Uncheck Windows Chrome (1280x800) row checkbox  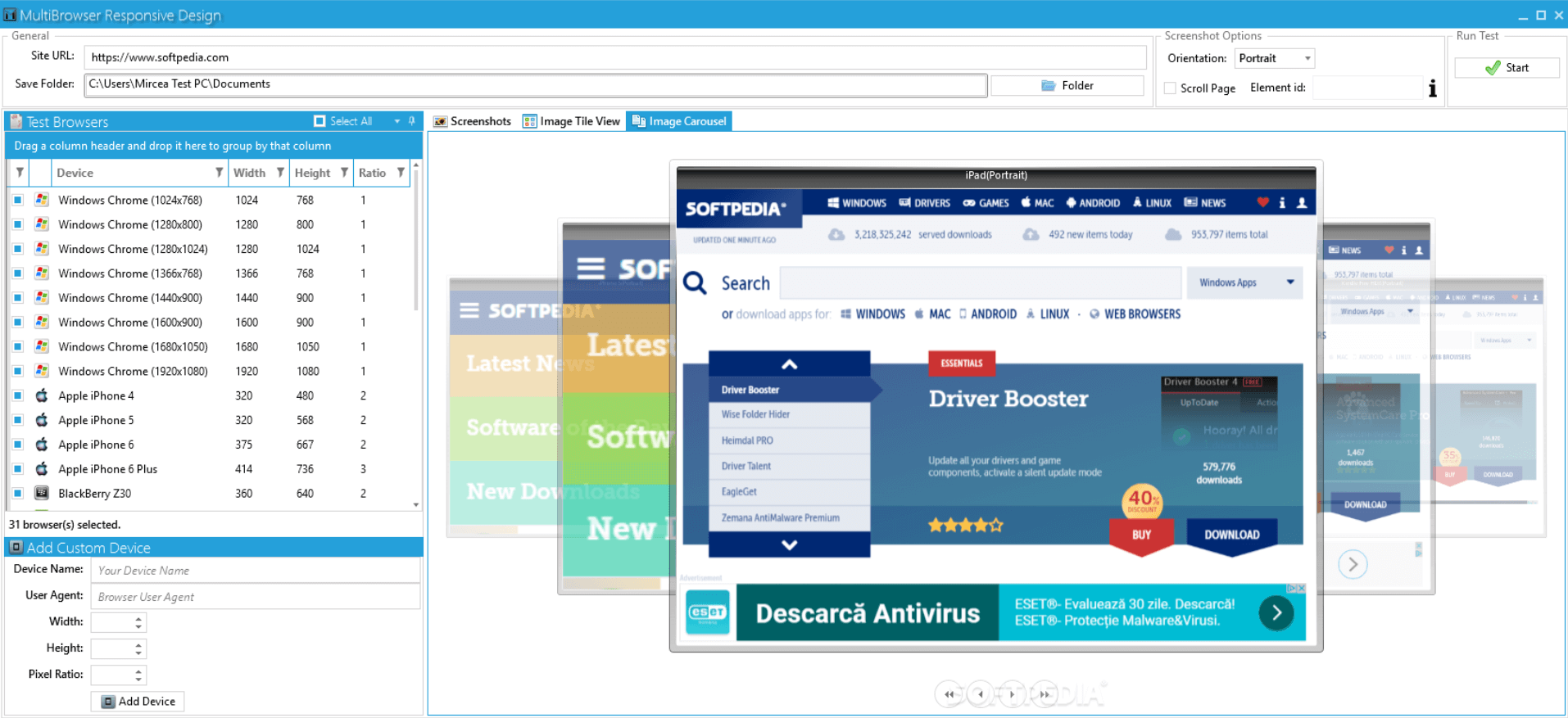coord(18,224)
